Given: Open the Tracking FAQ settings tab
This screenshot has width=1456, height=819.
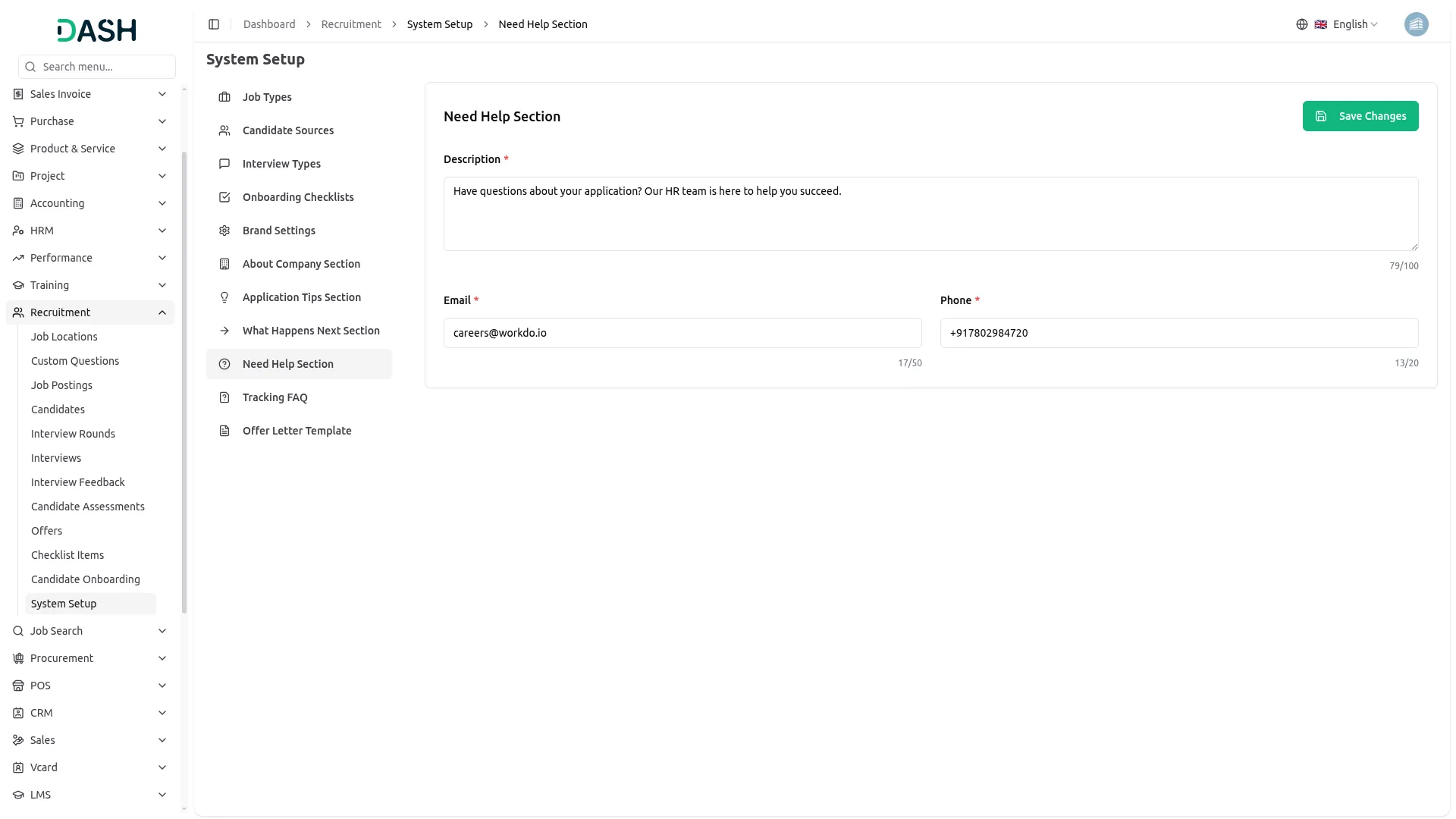Looking at the screenshot, I should point(275,397).
